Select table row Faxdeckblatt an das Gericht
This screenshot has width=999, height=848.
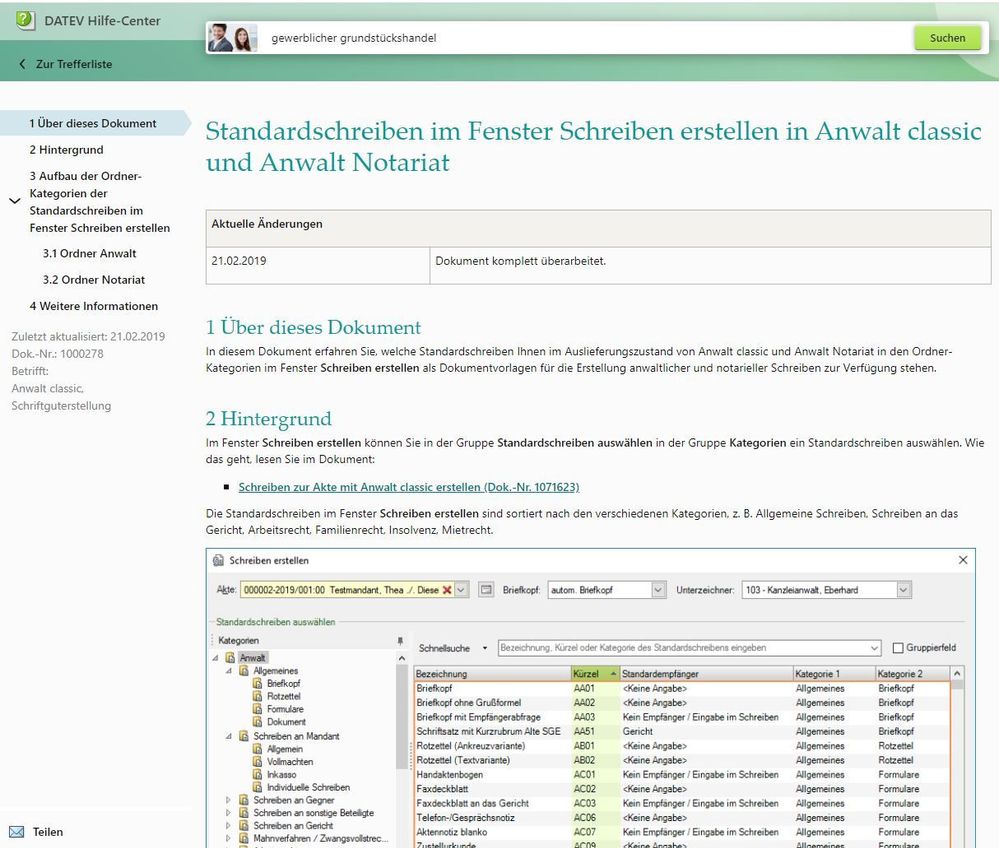(x=682, y=803)
